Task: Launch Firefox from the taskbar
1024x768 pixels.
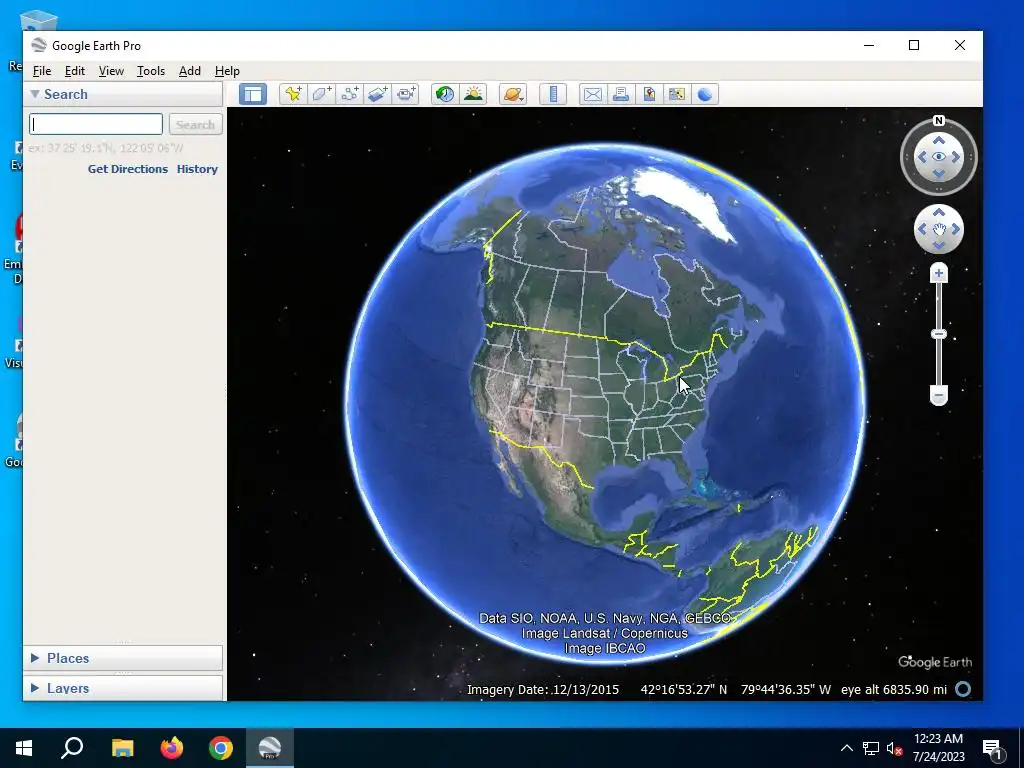Action: pyautogui.click(x=172, y=748)
